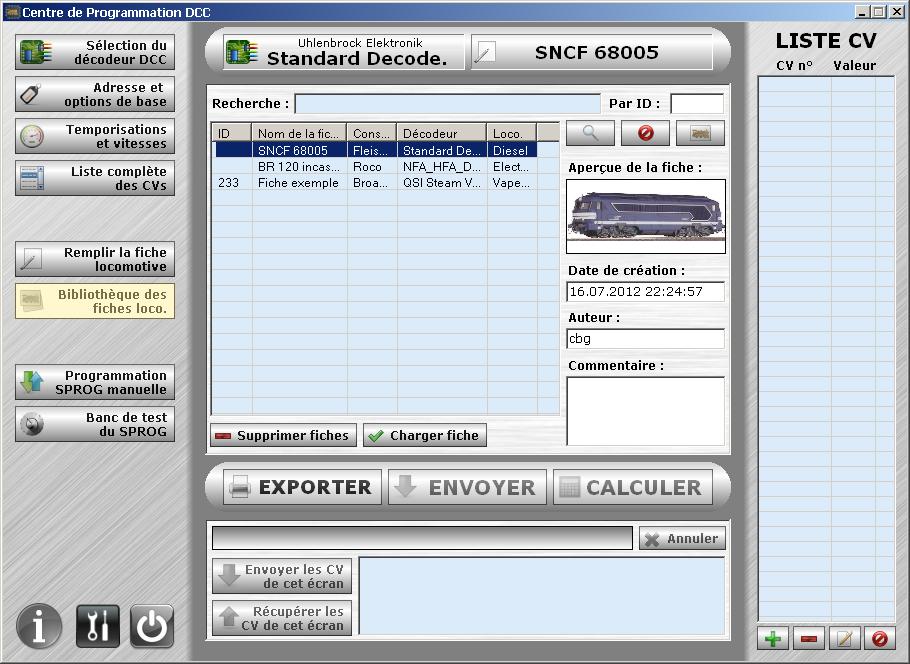Edit CV with pencil icon
The image size is (910, 664).
click(844, 639)
